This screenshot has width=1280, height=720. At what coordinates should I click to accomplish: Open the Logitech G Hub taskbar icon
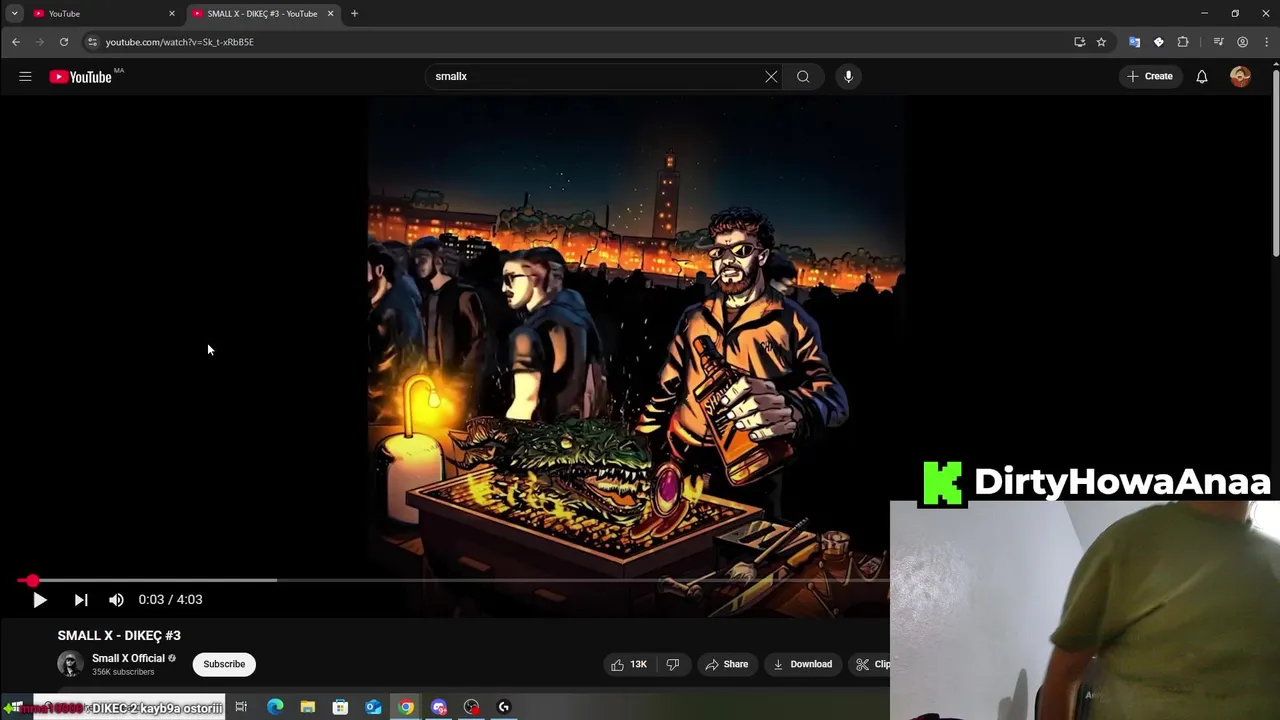(x=504, y=707)
